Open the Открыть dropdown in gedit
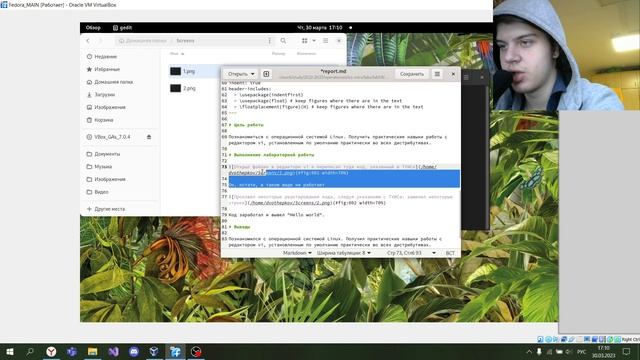640x360 pixels. (x=241, y=74)
